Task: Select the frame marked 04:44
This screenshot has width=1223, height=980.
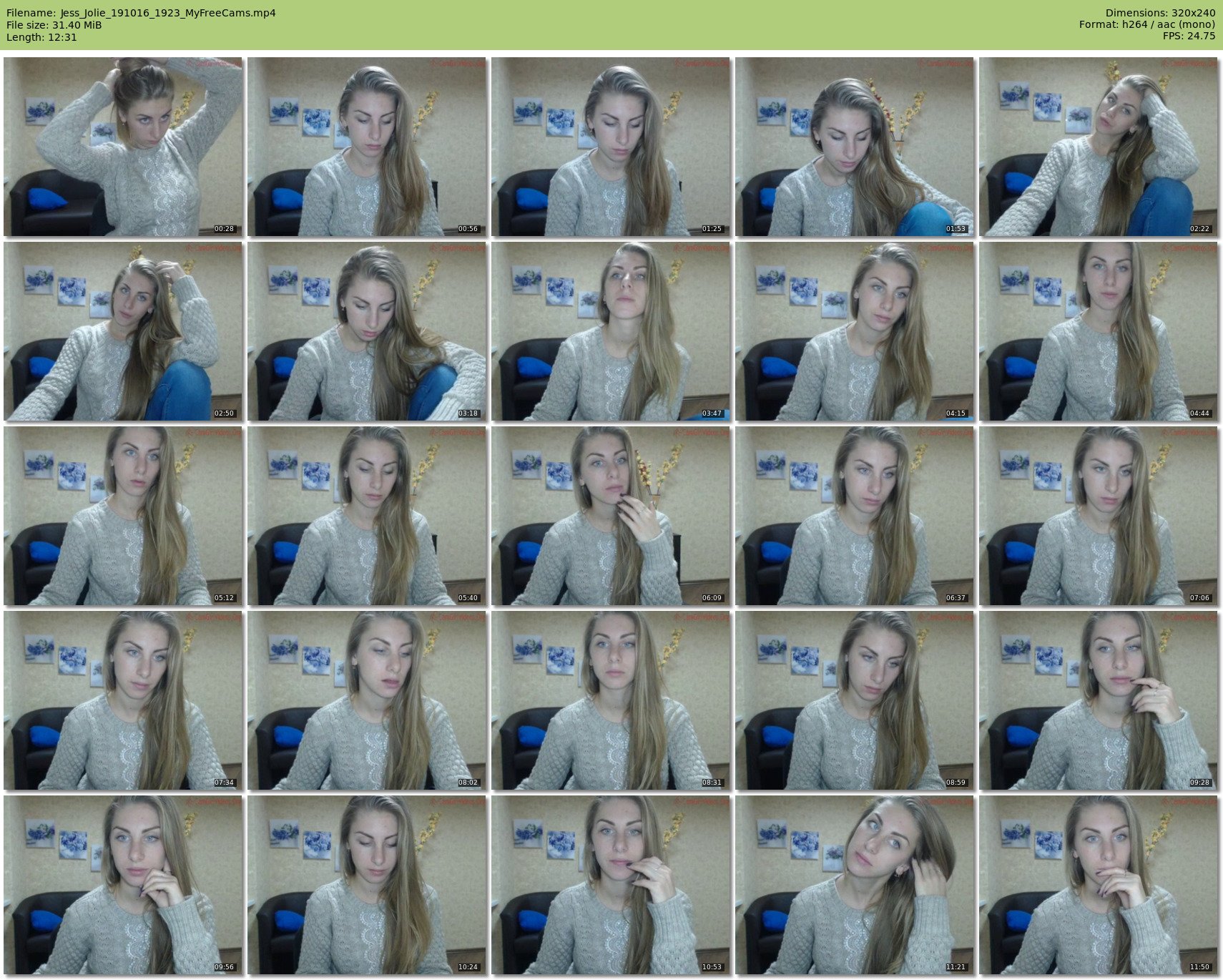Action: tap(1099, 331)
